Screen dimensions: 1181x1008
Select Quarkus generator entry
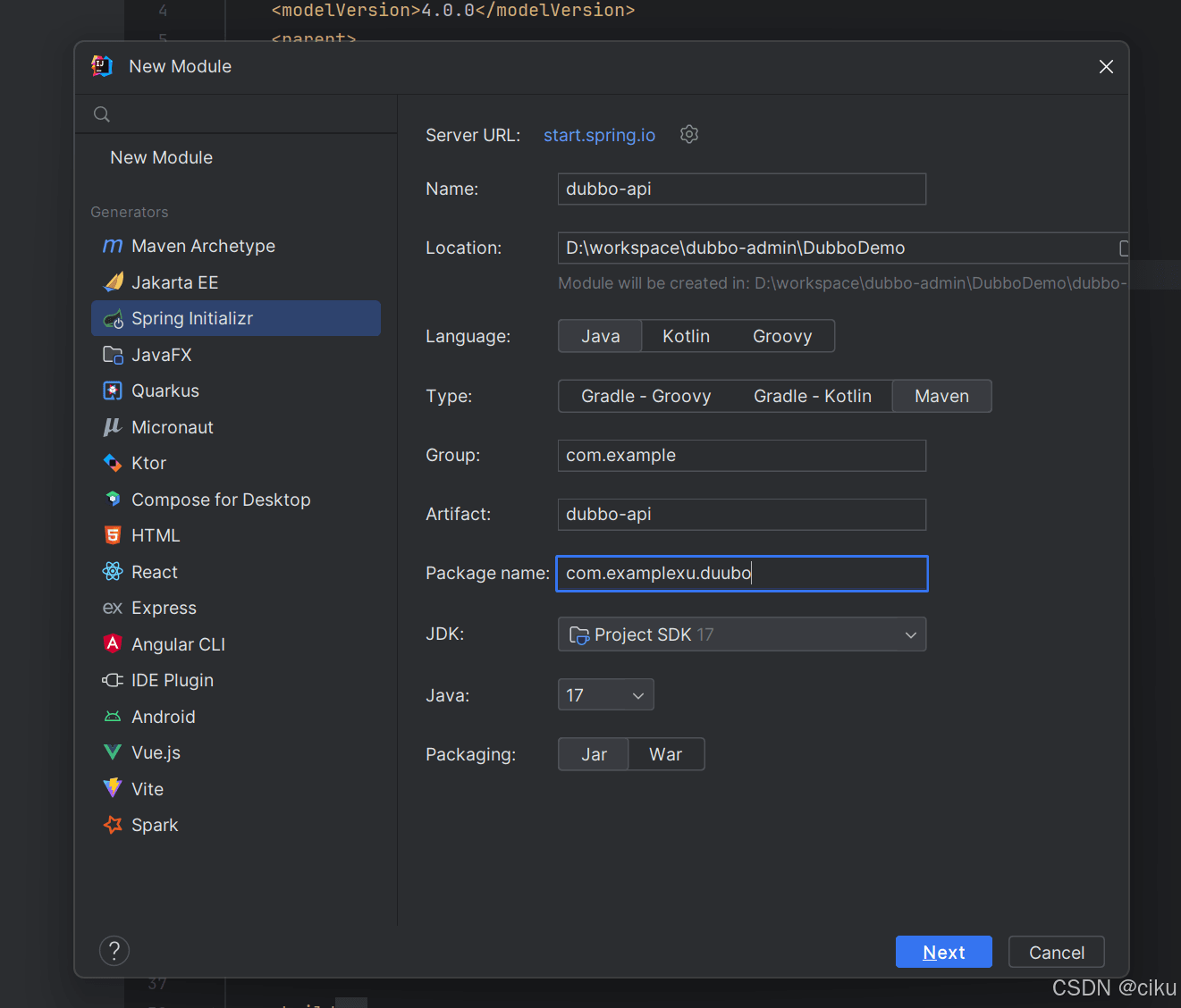(236, 391)
